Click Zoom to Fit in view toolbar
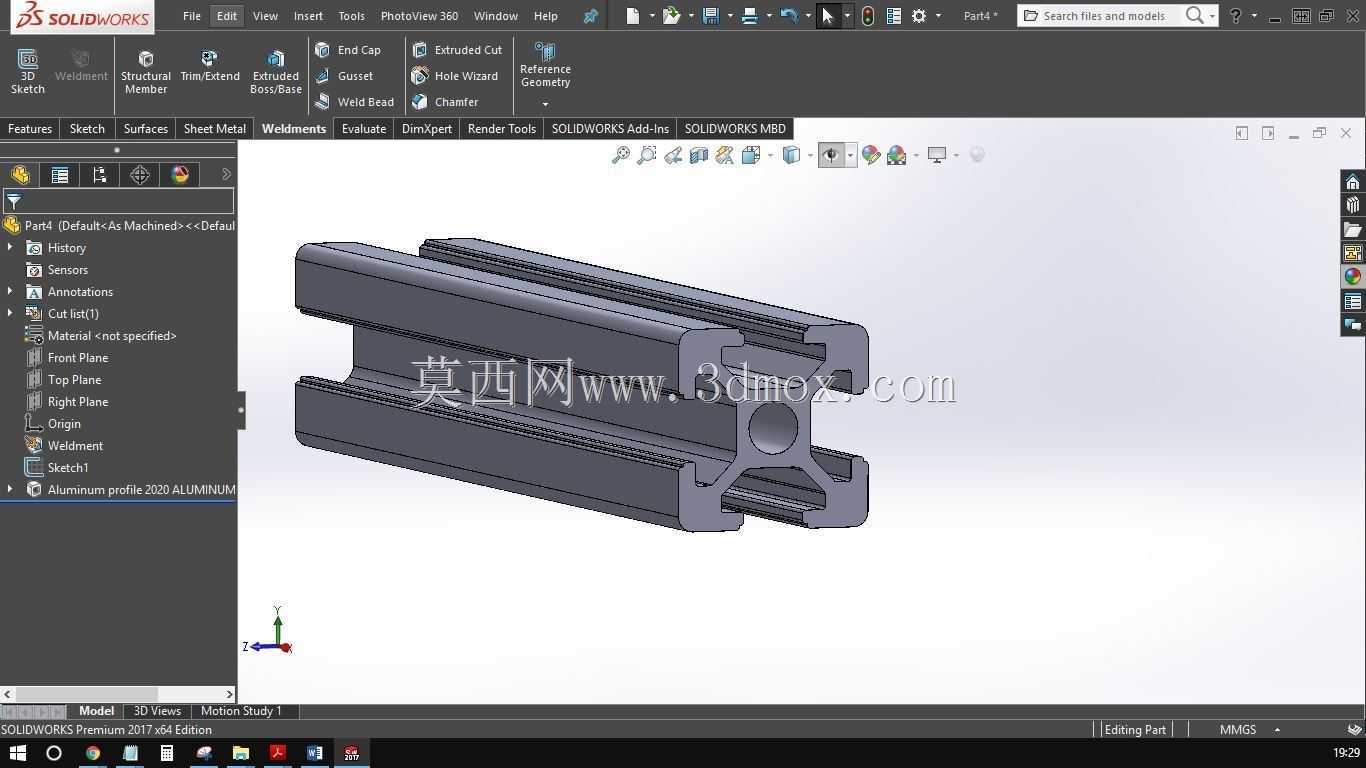This screenshot has width=1366, height=768. coord(621,155)
